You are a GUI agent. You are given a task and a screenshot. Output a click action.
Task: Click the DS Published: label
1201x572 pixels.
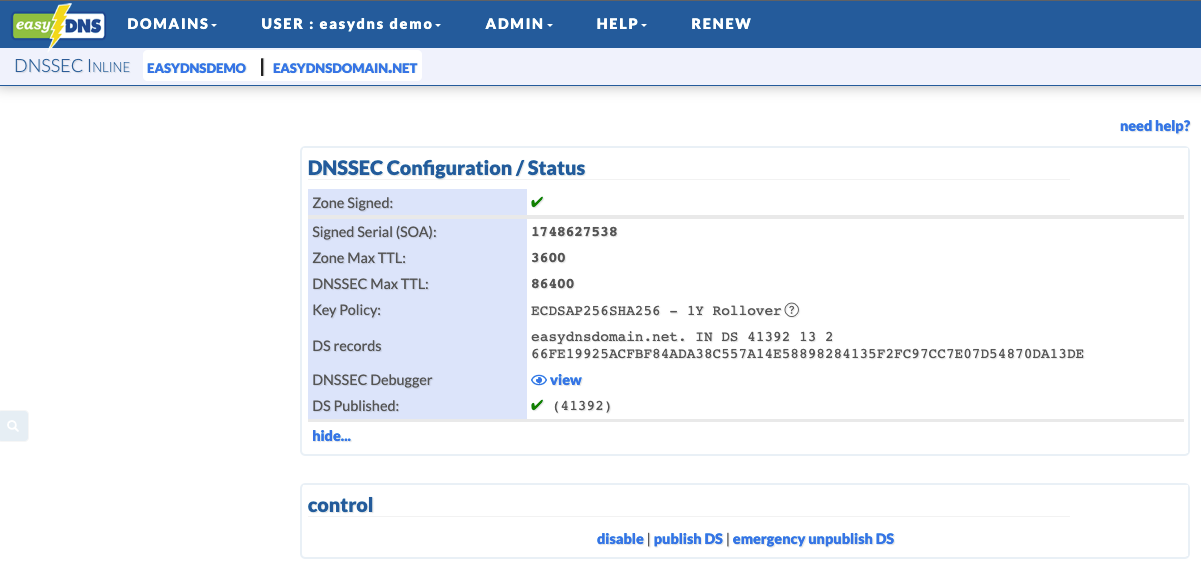pyautogui.click(x=355, y=406)
